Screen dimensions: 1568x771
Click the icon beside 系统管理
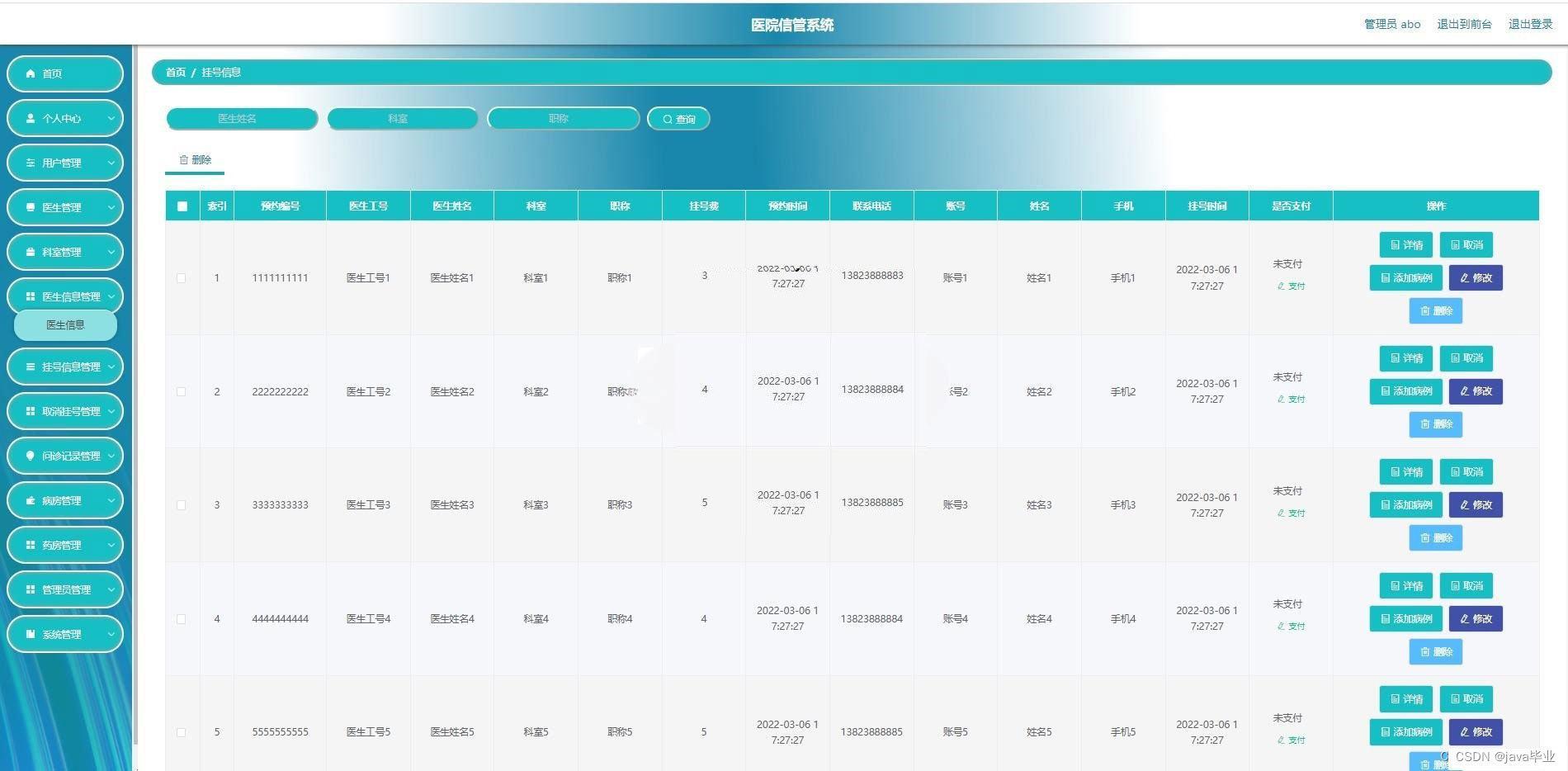point(31,634)
